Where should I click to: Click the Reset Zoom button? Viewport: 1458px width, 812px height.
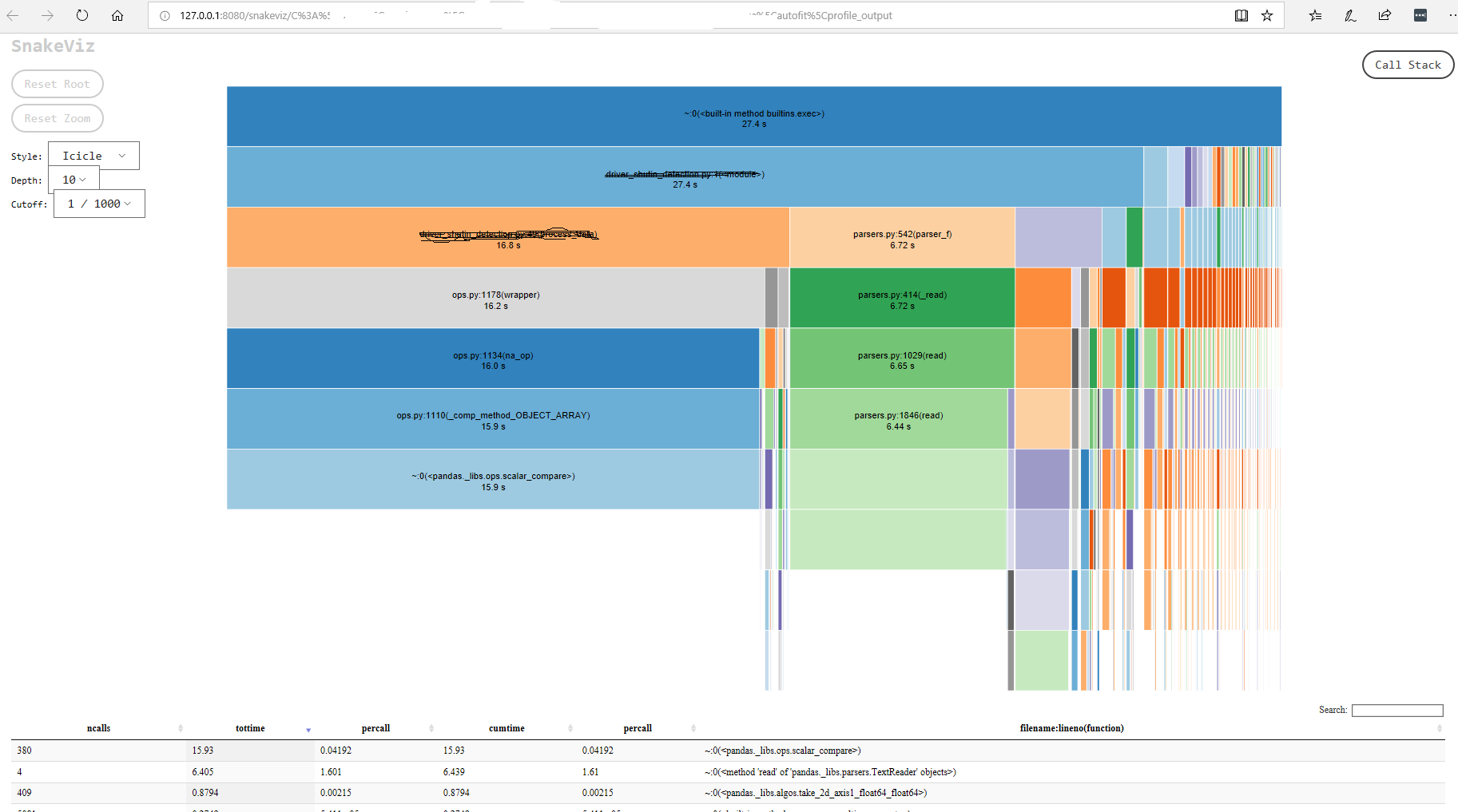click(57, 118)
